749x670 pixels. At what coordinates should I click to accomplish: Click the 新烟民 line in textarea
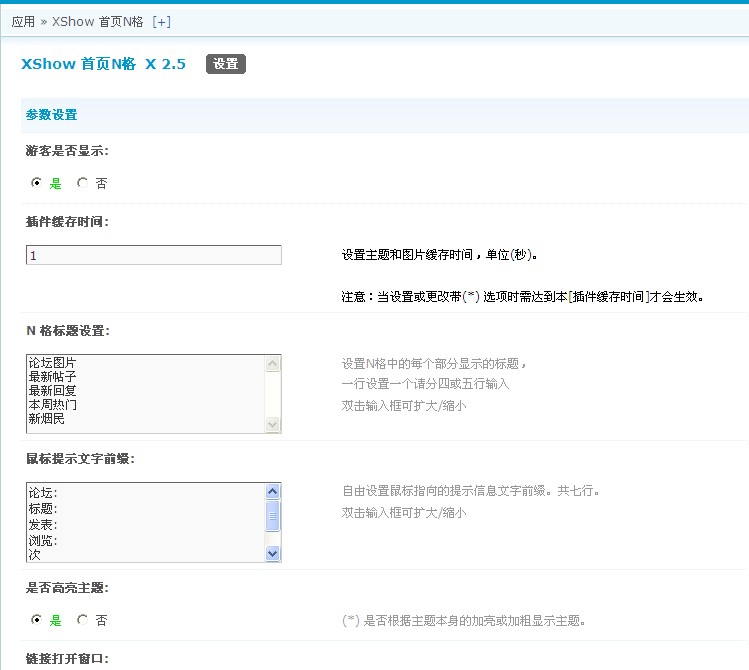46,419
